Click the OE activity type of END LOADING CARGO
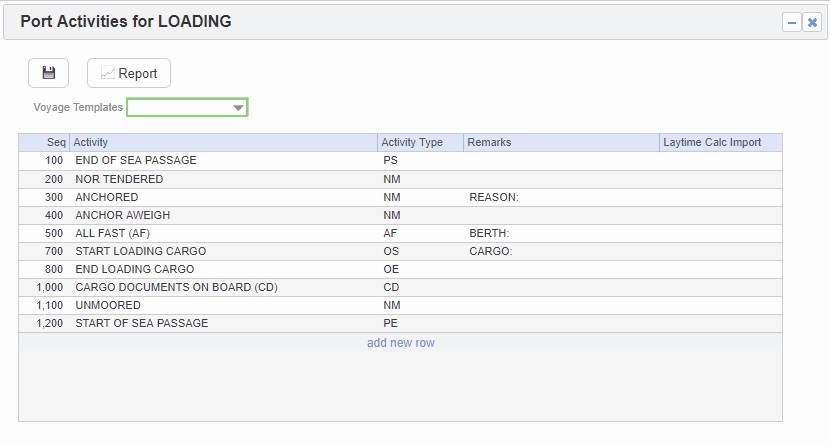The height and width of the screenshot is (446, 830). 391,269
